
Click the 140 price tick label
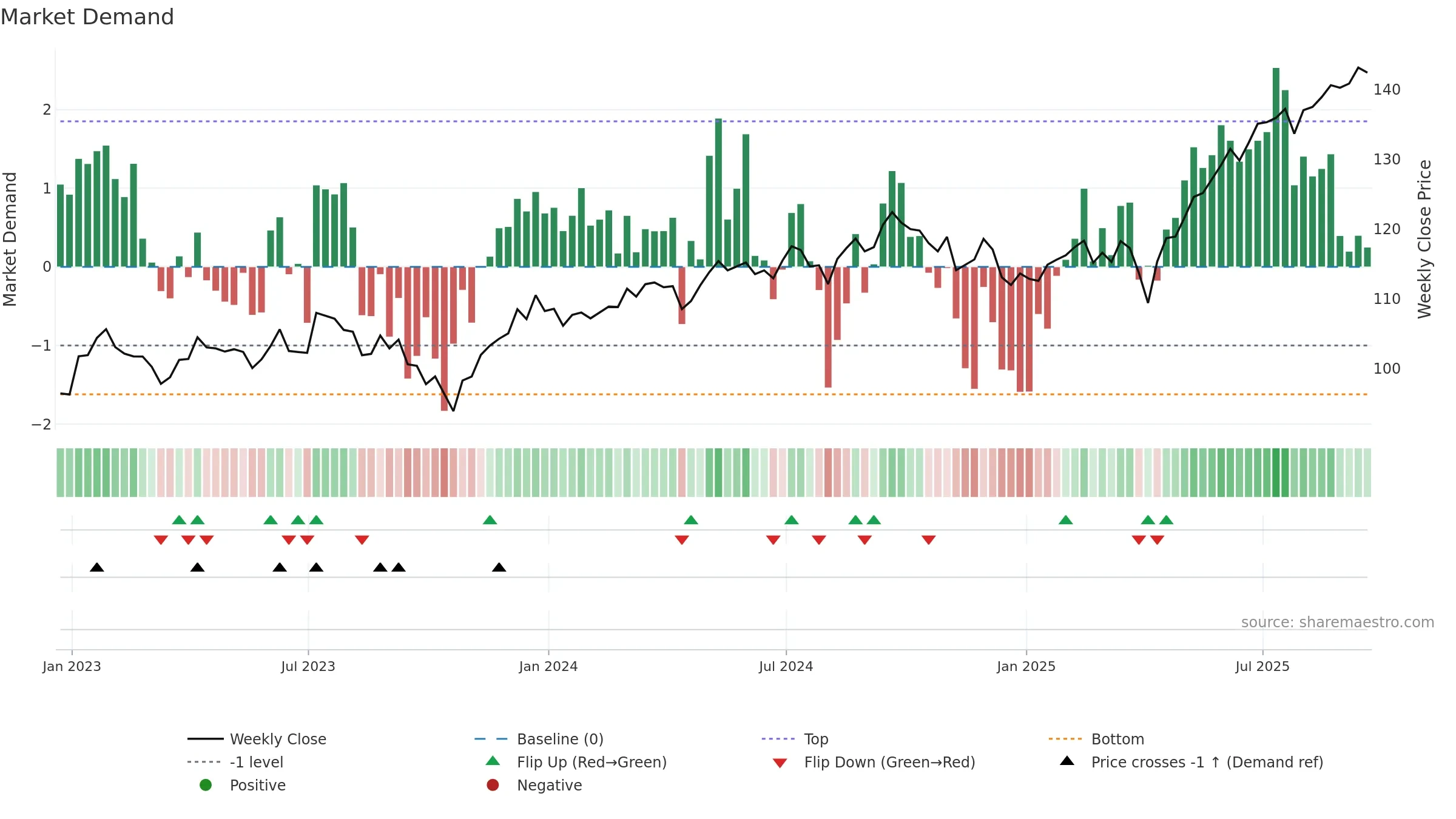tap(1387, 90)
